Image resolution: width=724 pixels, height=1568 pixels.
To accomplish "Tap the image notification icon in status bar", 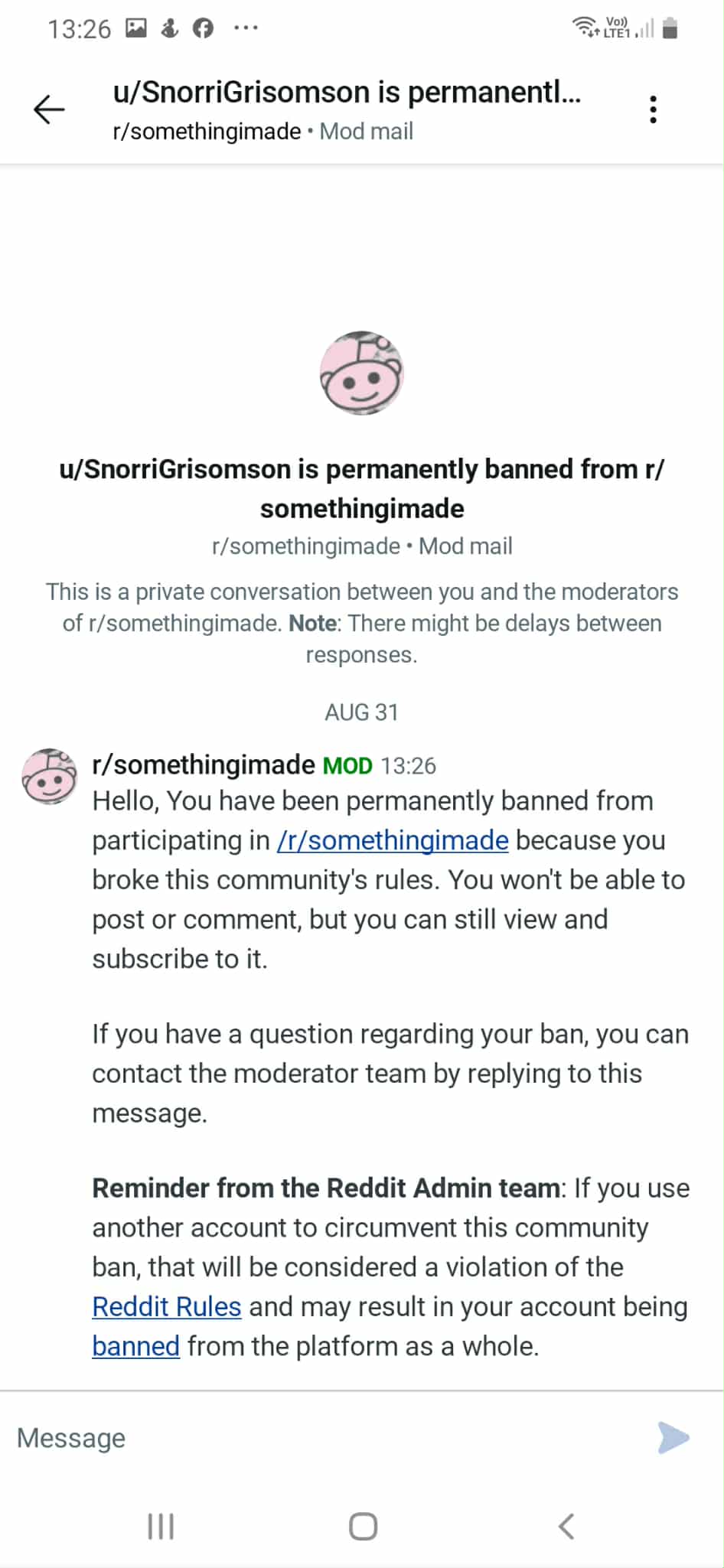I will tap(136, 28).
